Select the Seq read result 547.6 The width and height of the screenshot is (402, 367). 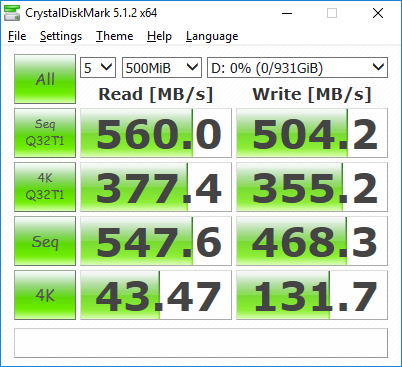point(156,241)
